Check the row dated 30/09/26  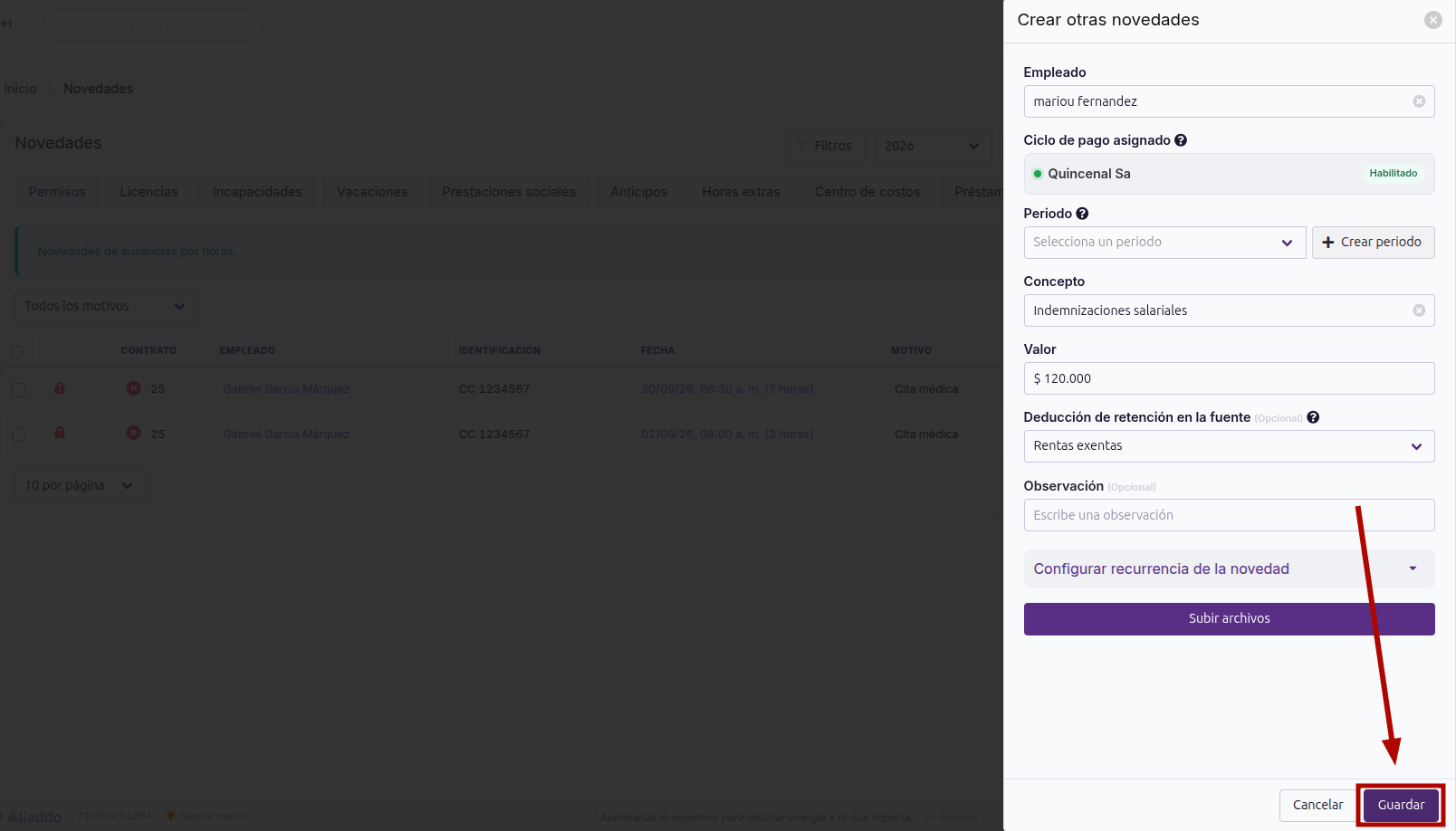tap(18, 389)
